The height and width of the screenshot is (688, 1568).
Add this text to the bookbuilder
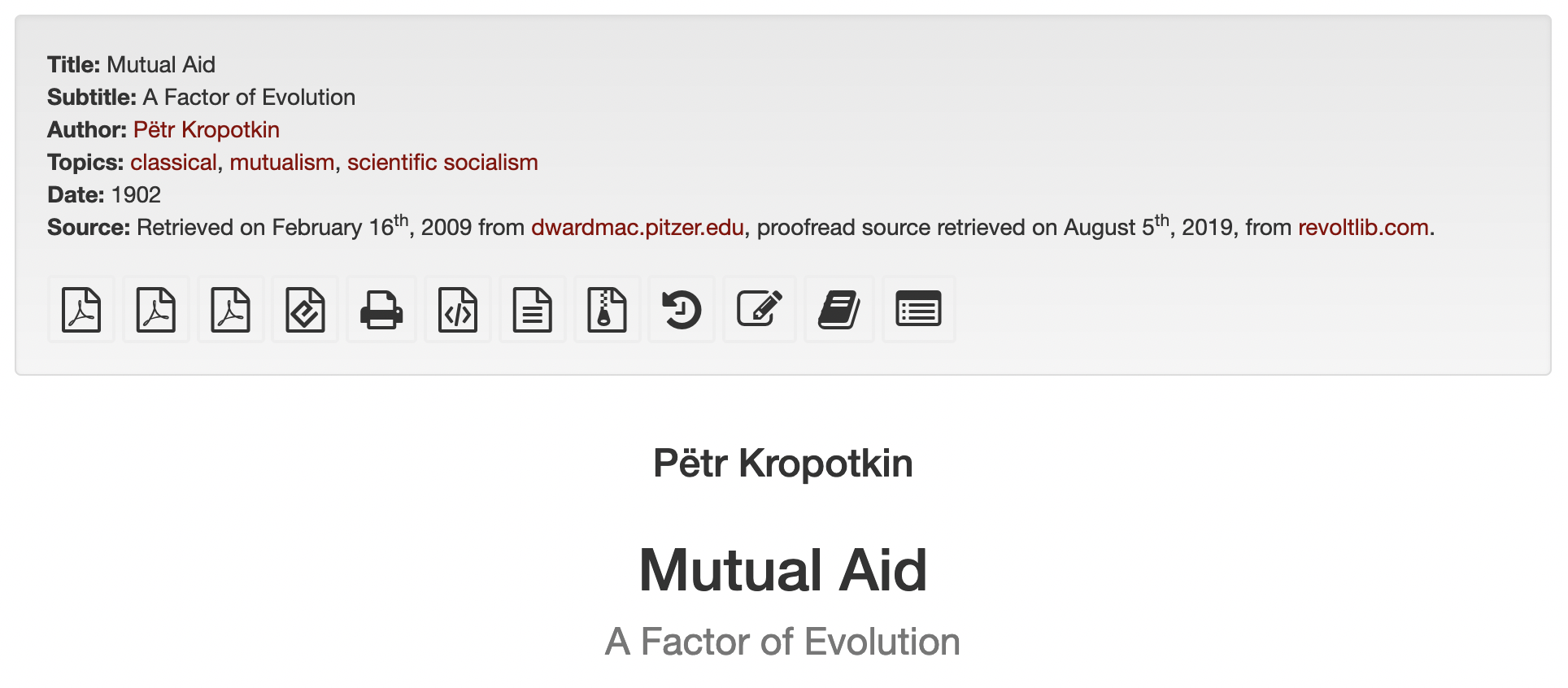point(839,310)
